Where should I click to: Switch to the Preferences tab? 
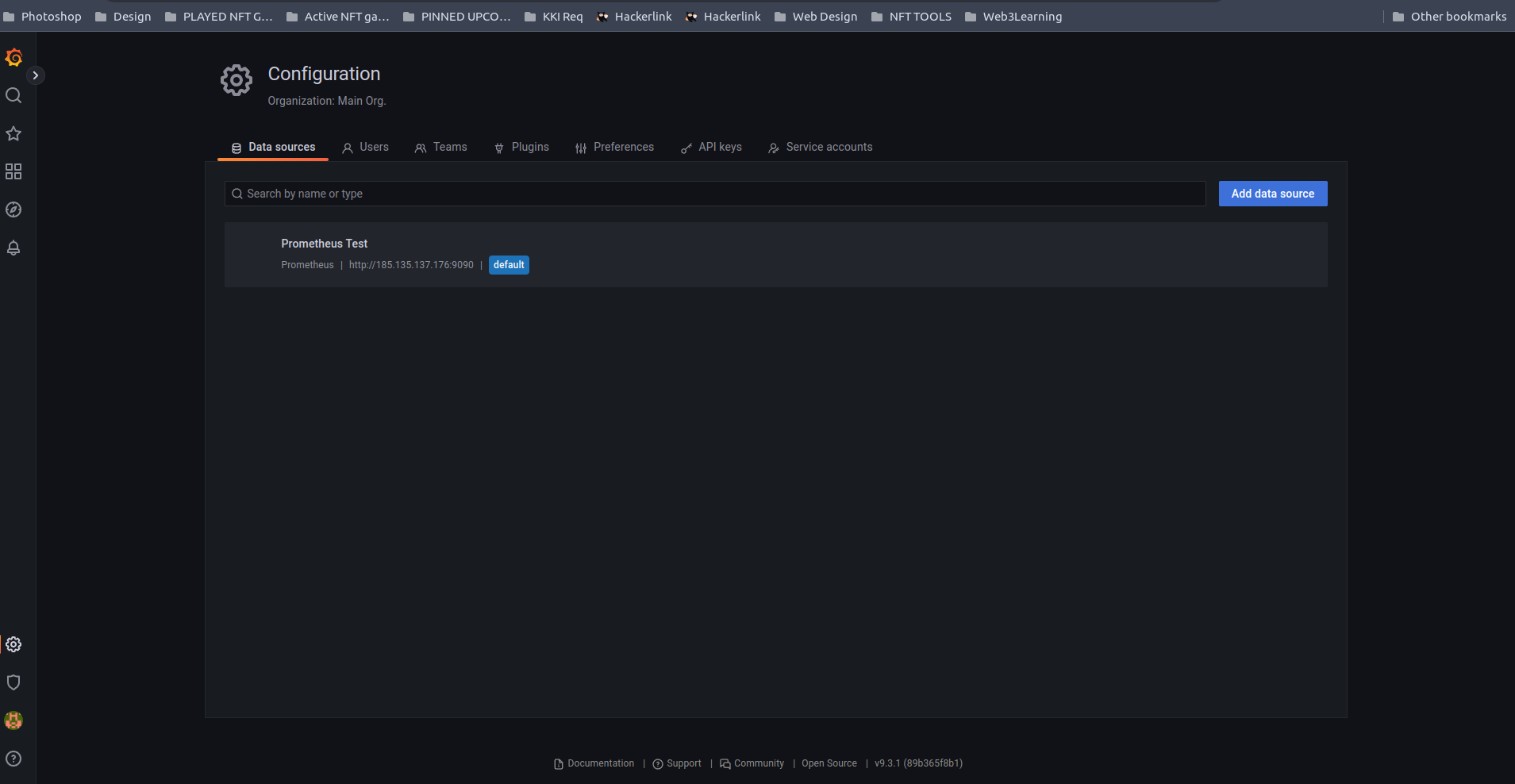click(615, 147)
